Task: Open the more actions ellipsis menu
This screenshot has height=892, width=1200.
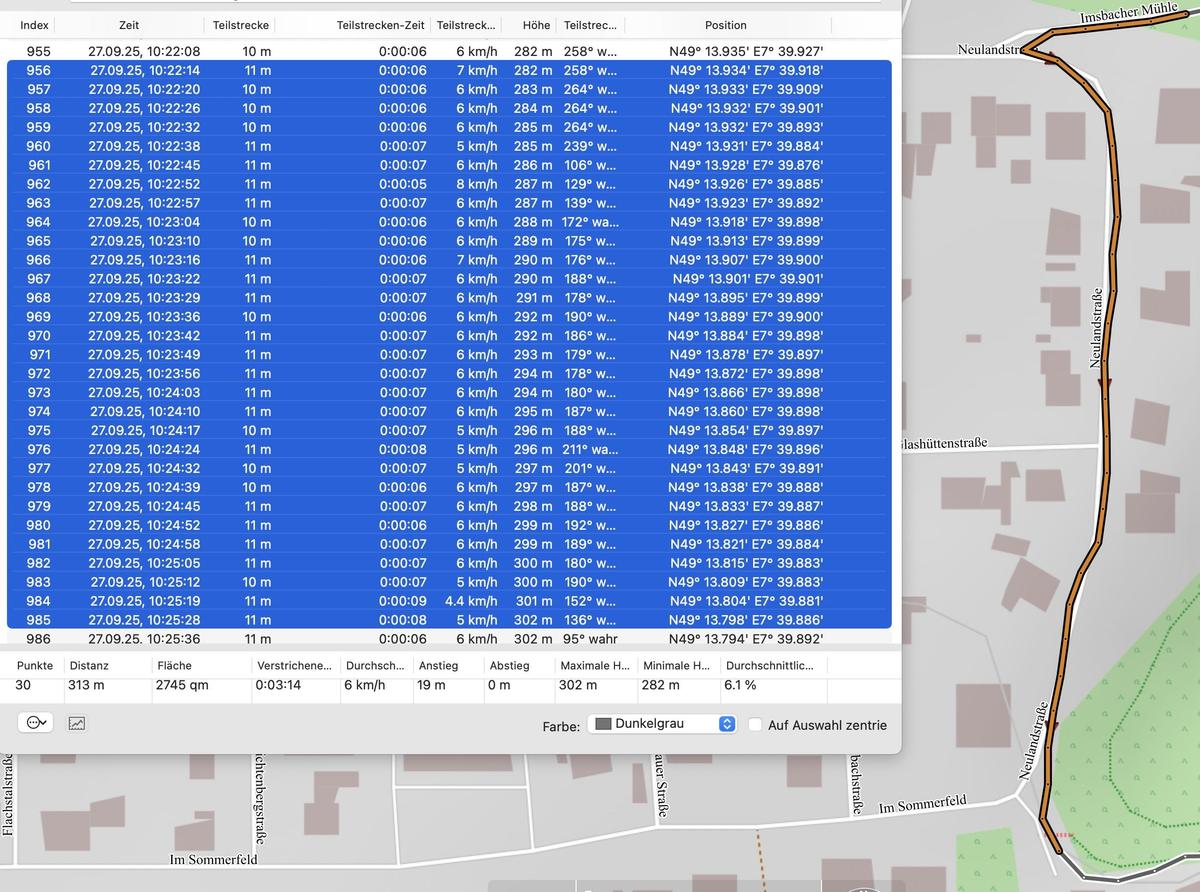Action: 37,723
